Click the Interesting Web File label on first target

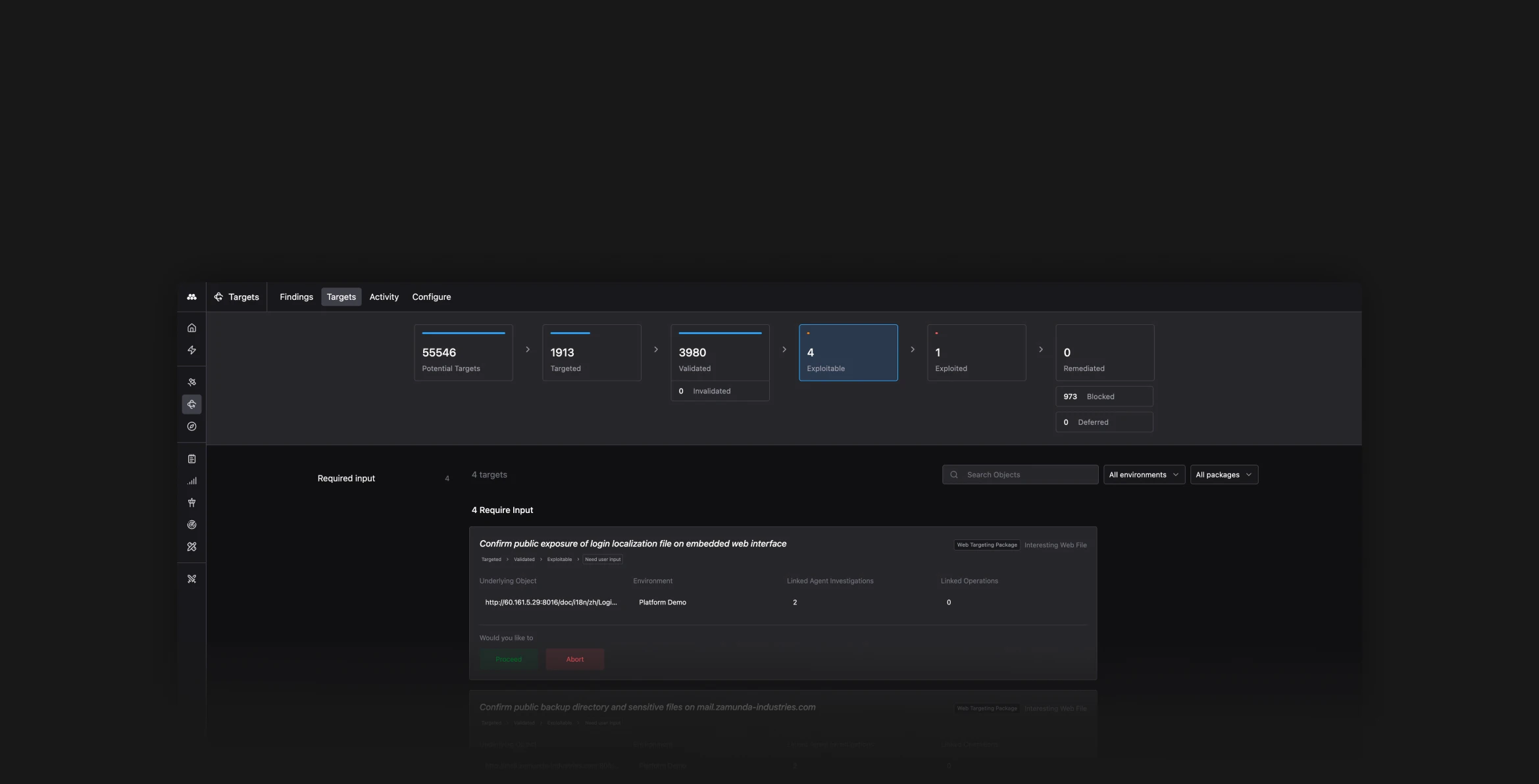[1055, 545]
